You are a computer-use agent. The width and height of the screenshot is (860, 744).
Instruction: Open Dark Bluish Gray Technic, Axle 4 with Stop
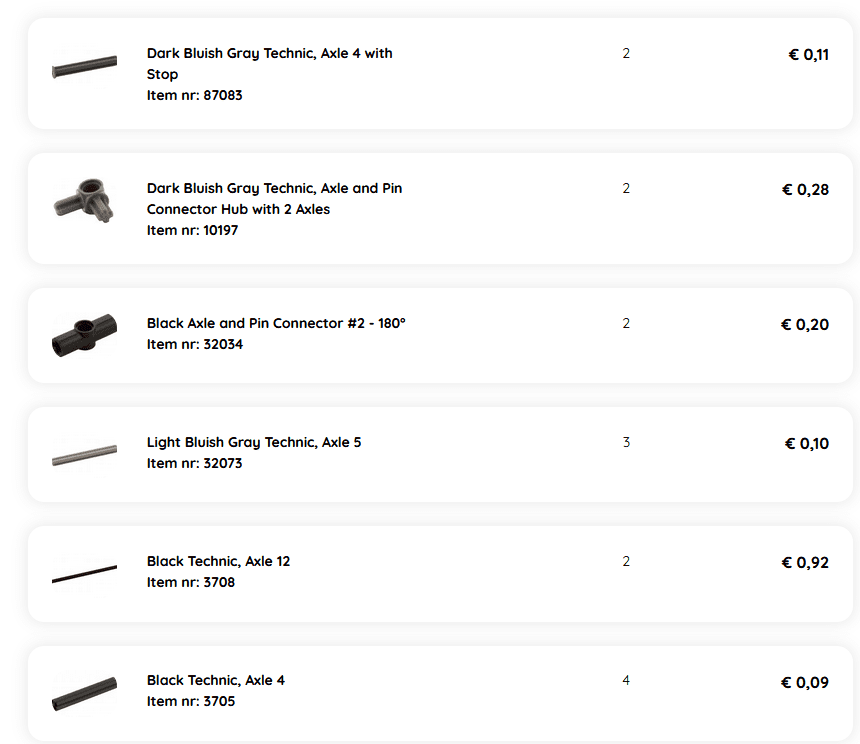(269, 63)
